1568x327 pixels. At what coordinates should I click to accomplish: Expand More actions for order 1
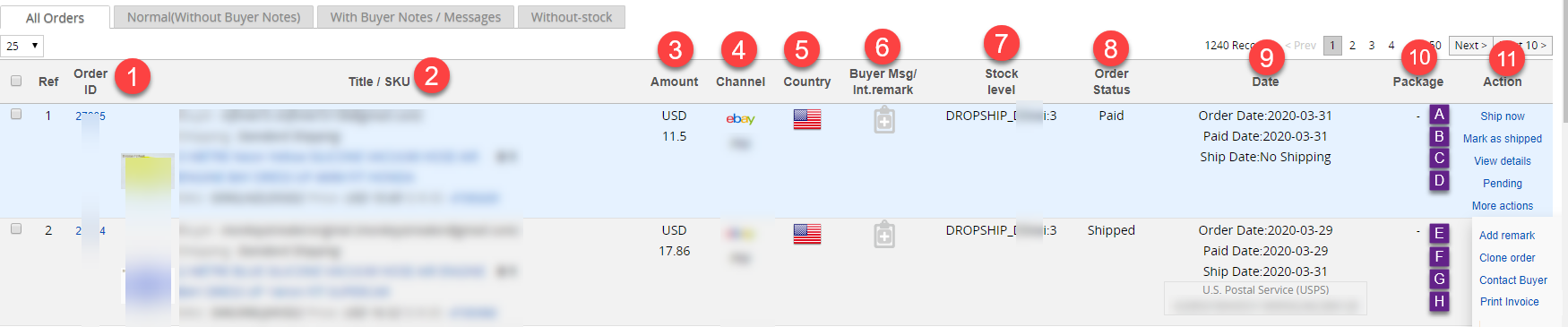click(1503, 206)
